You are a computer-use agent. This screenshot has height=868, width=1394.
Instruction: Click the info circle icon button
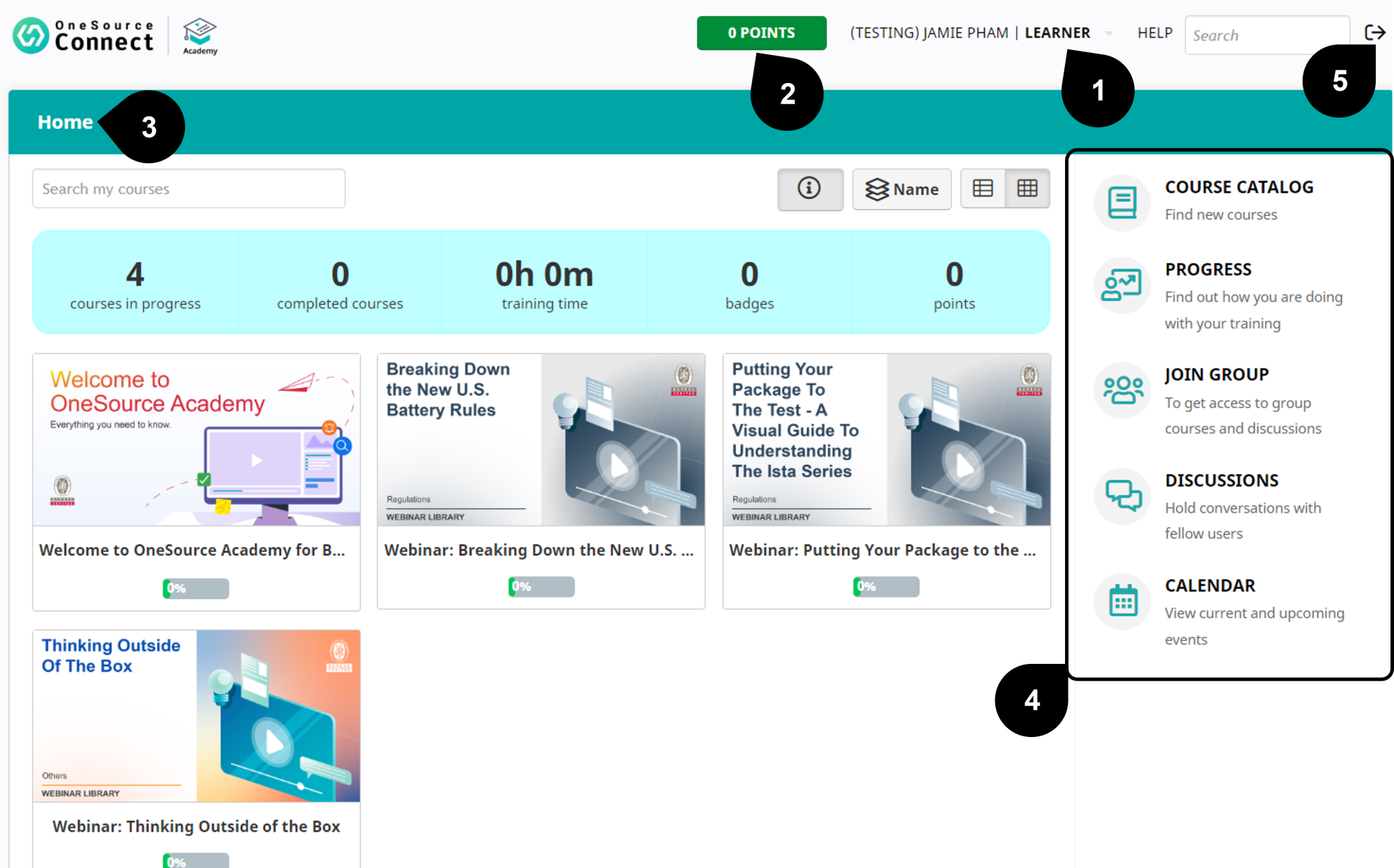point(809,189)
